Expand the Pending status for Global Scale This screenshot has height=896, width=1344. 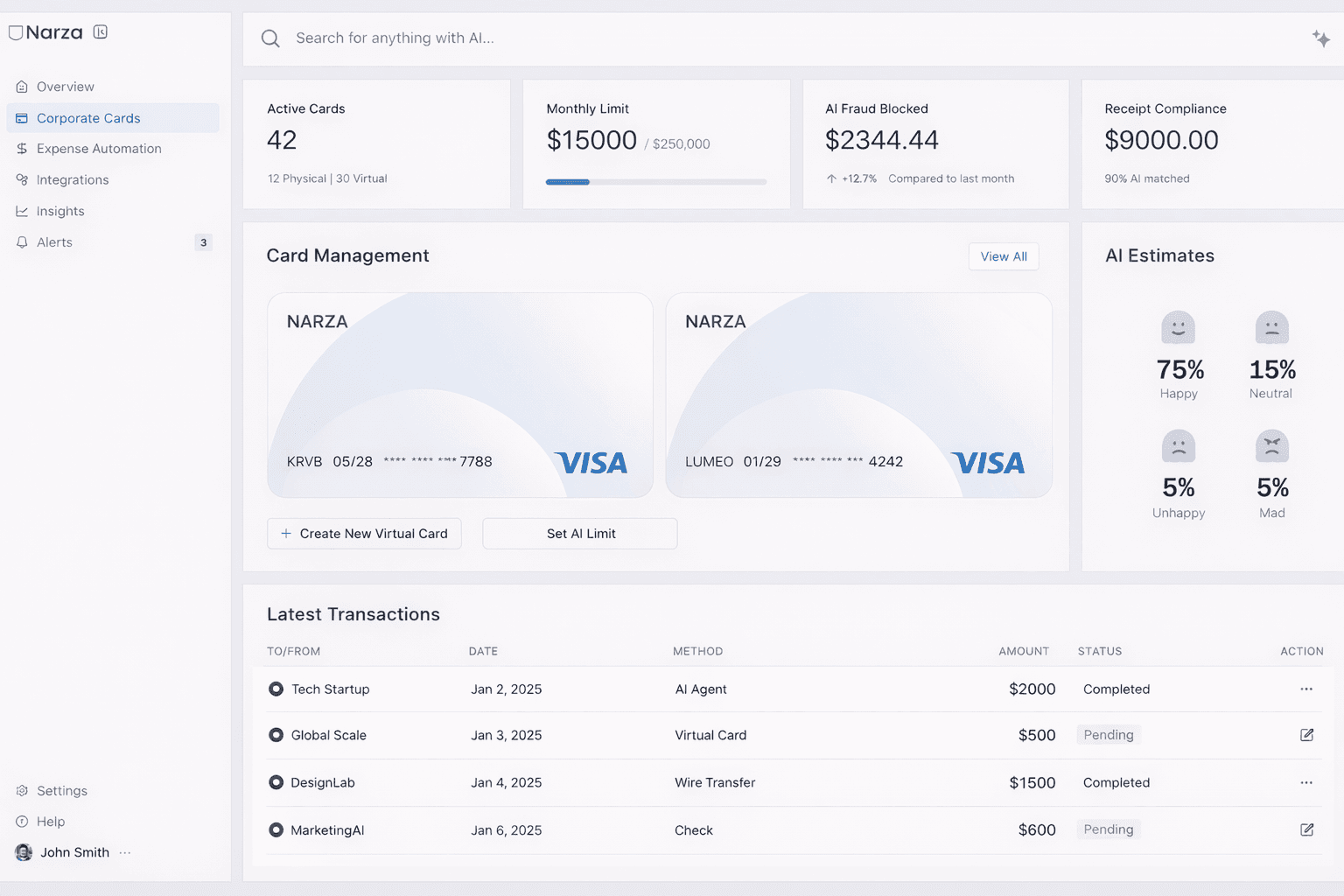[1108, 735]
